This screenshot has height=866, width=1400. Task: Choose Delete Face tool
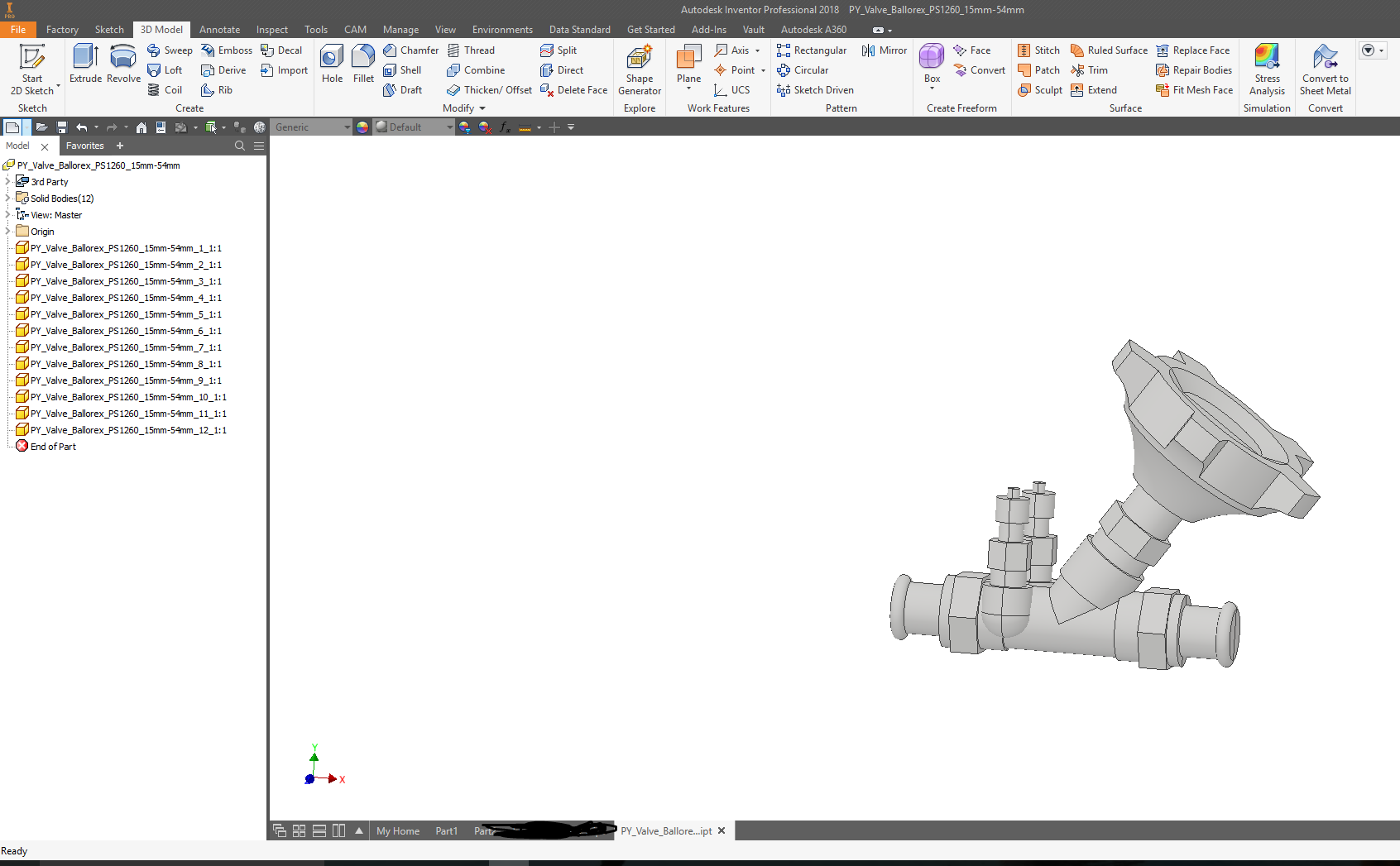pyautogui.click(x=573, y=90)
